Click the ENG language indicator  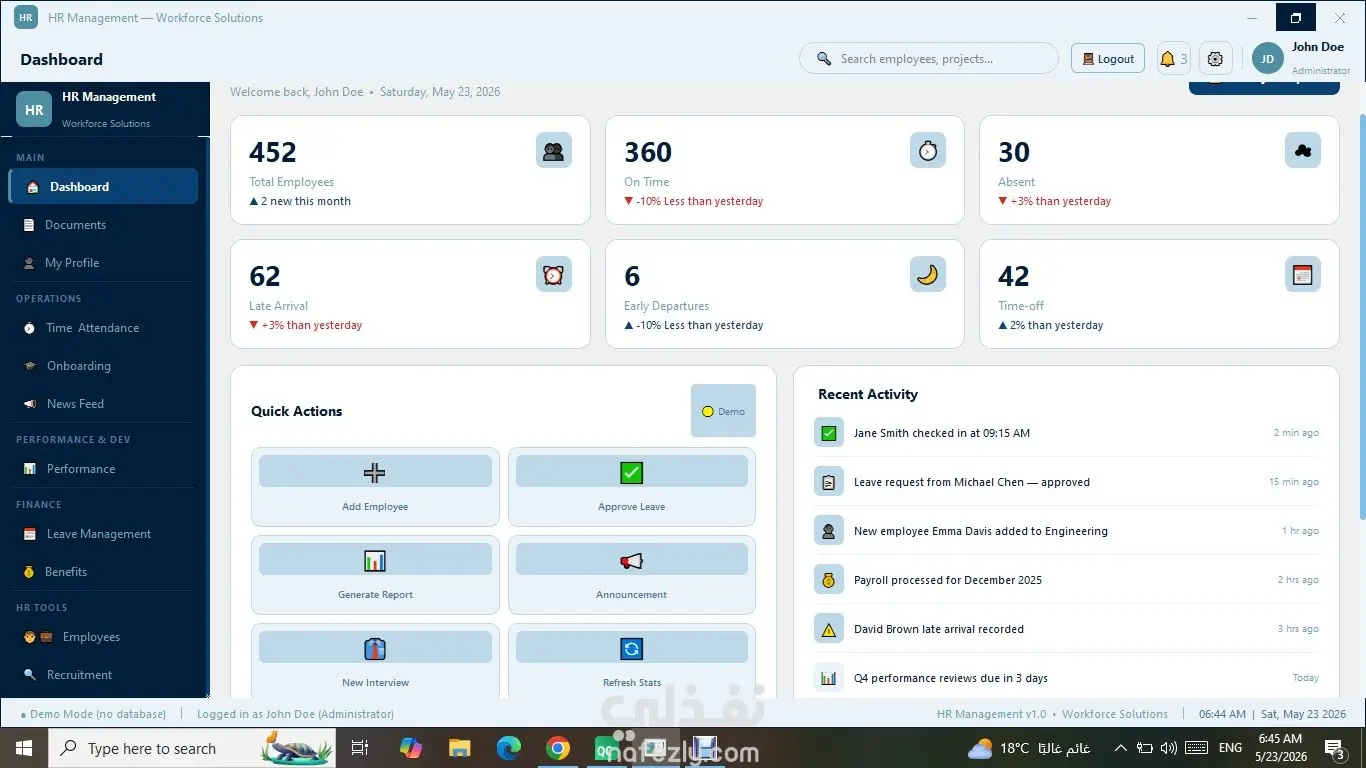[x=1230, y=748]
